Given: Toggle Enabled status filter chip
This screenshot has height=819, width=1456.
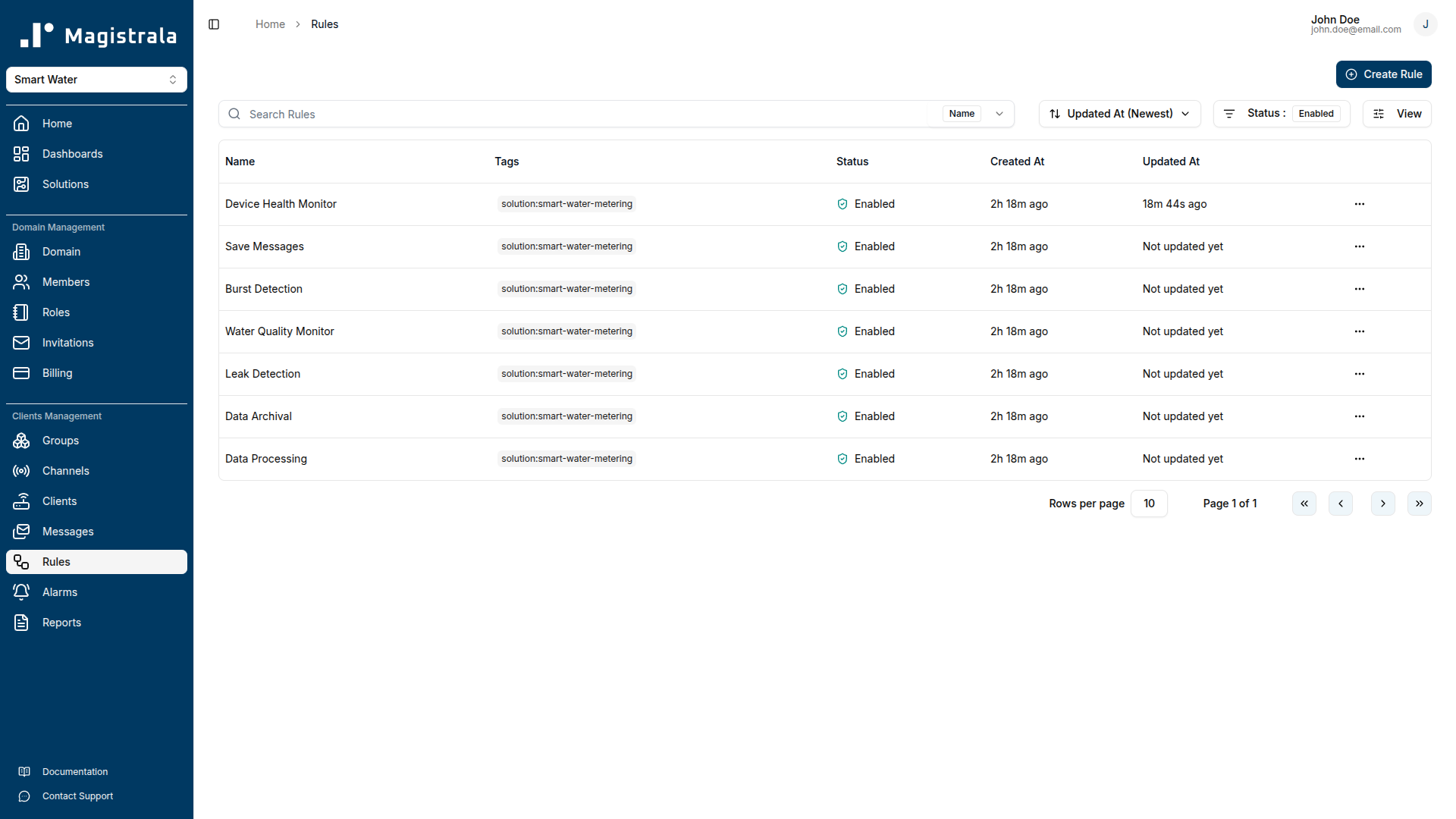Looking at the screenshot, I should (x=1316, y=113).
